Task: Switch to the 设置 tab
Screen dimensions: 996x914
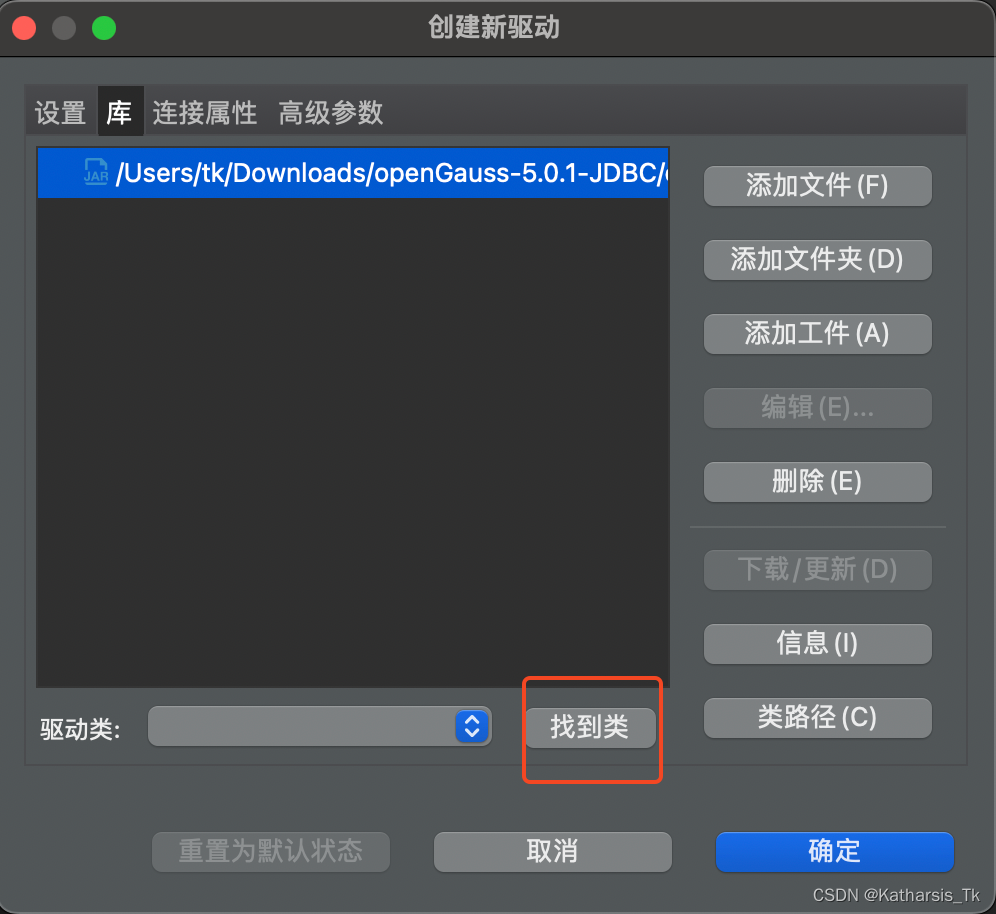Action: [60, 112]
